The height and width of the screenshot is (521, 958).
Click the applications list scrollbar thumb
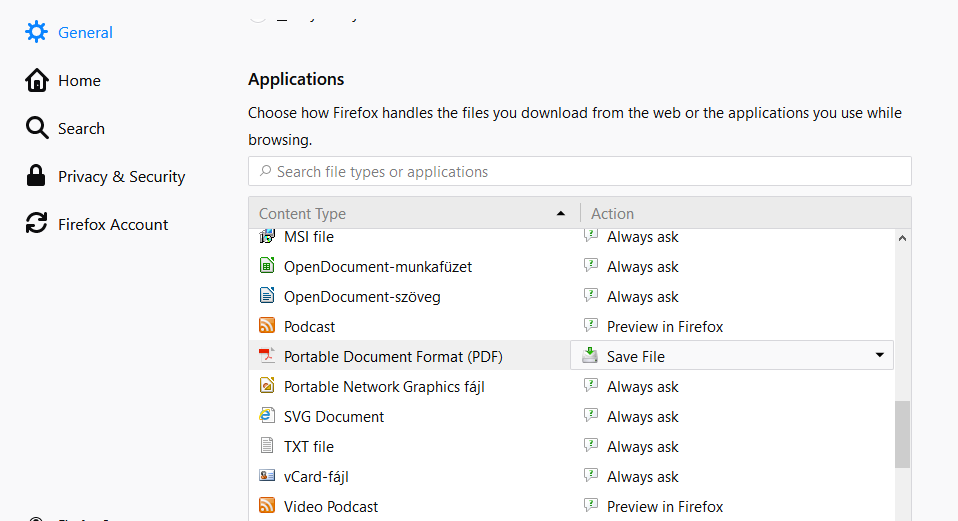pyautogui.click(x=902, y=434)
